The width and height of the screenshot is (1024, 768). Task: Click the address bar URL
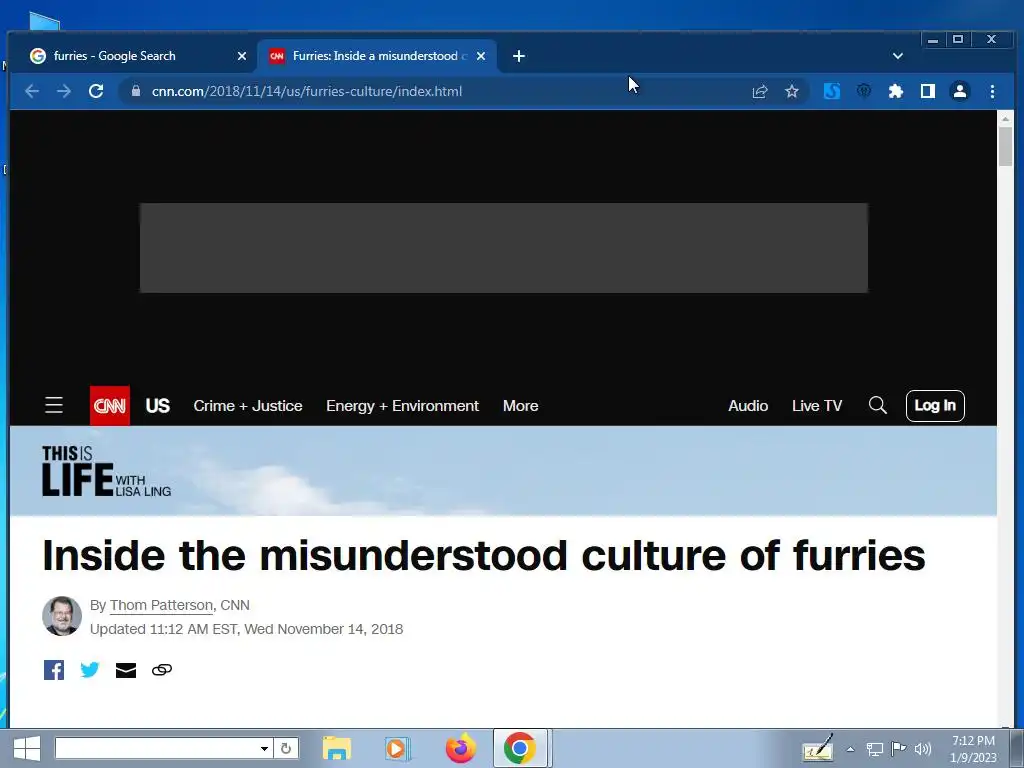(x=307, y=91)
